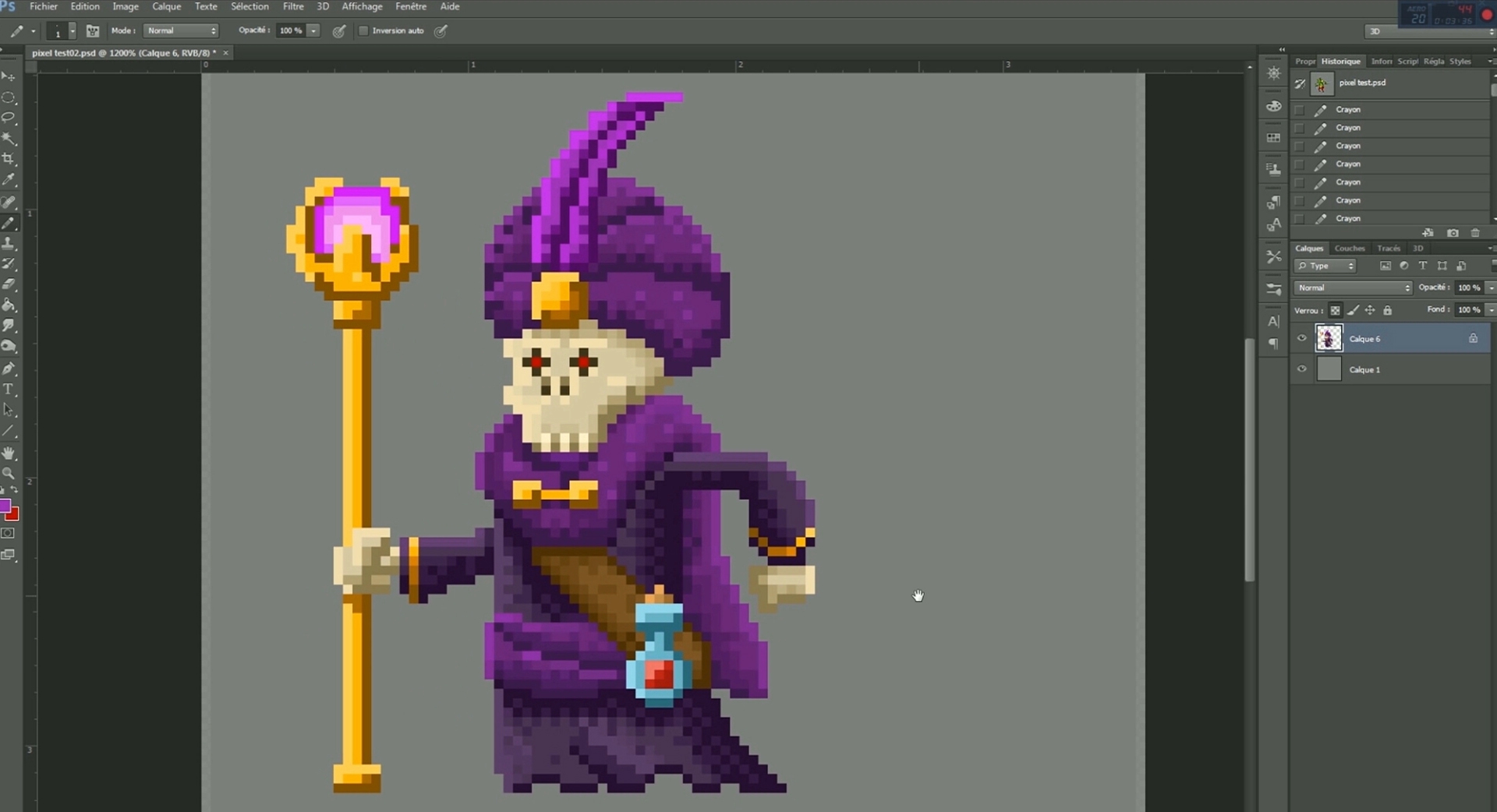Select the Pencil tool in the toolbox
Image resolution: width=1497 pixels, height=812 pixels.
pyautogui.click(x=9, y=223)
